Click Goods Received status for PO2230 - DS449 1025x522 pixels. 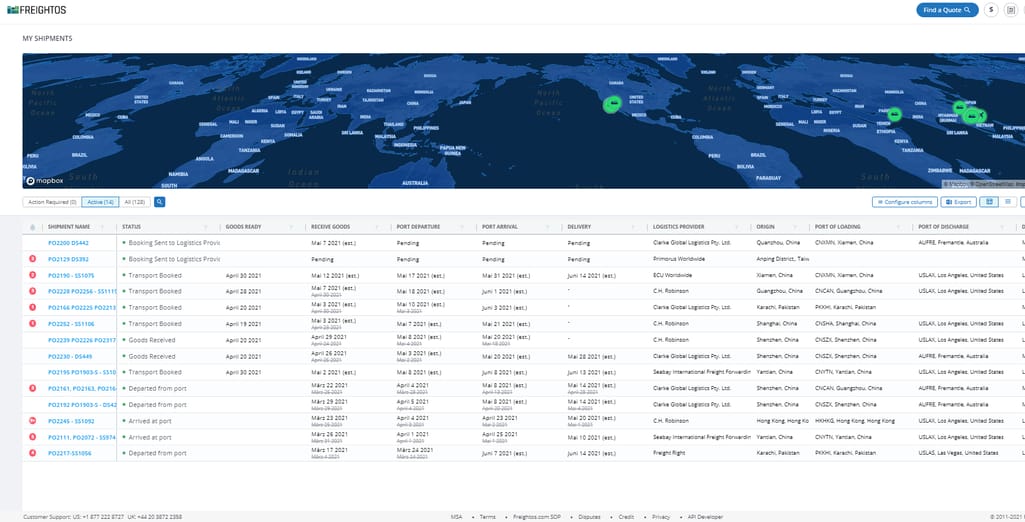click(x=152, y=357)
